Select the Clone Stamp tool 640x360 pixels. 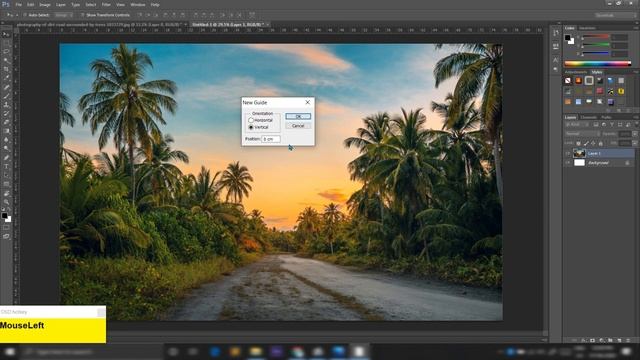point(6,104)
